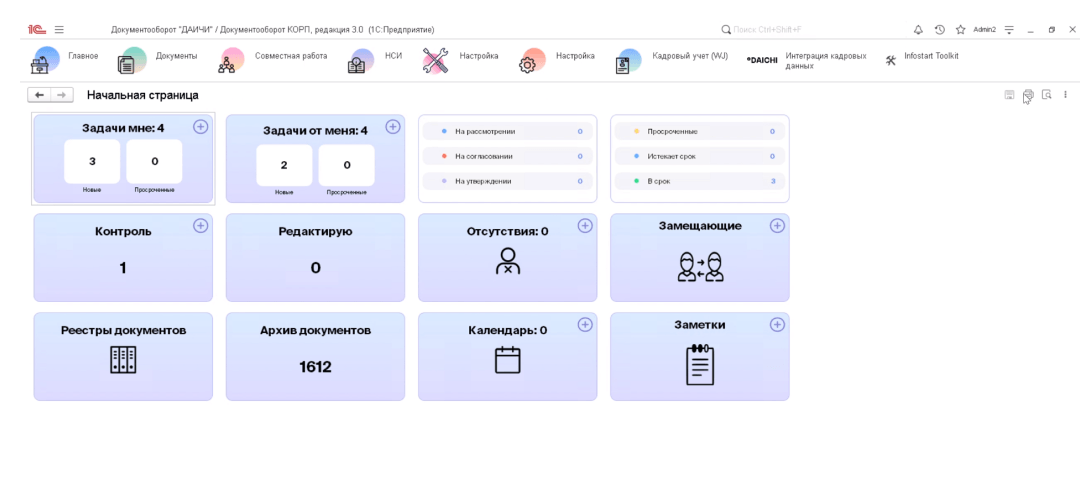Image resolution: width=1080 pixels, height=479 pixels.
Task: Click the save diskette icon
Action: (1009, 95)
